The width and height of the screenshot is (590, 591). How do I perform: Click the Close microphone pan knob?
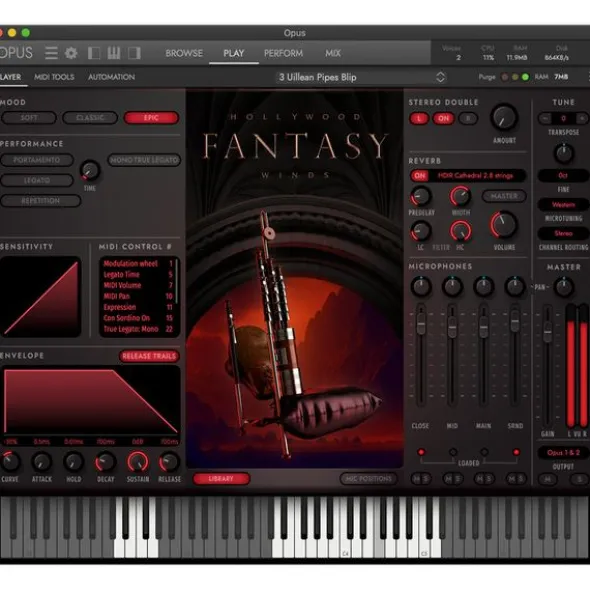pos(421,286)
